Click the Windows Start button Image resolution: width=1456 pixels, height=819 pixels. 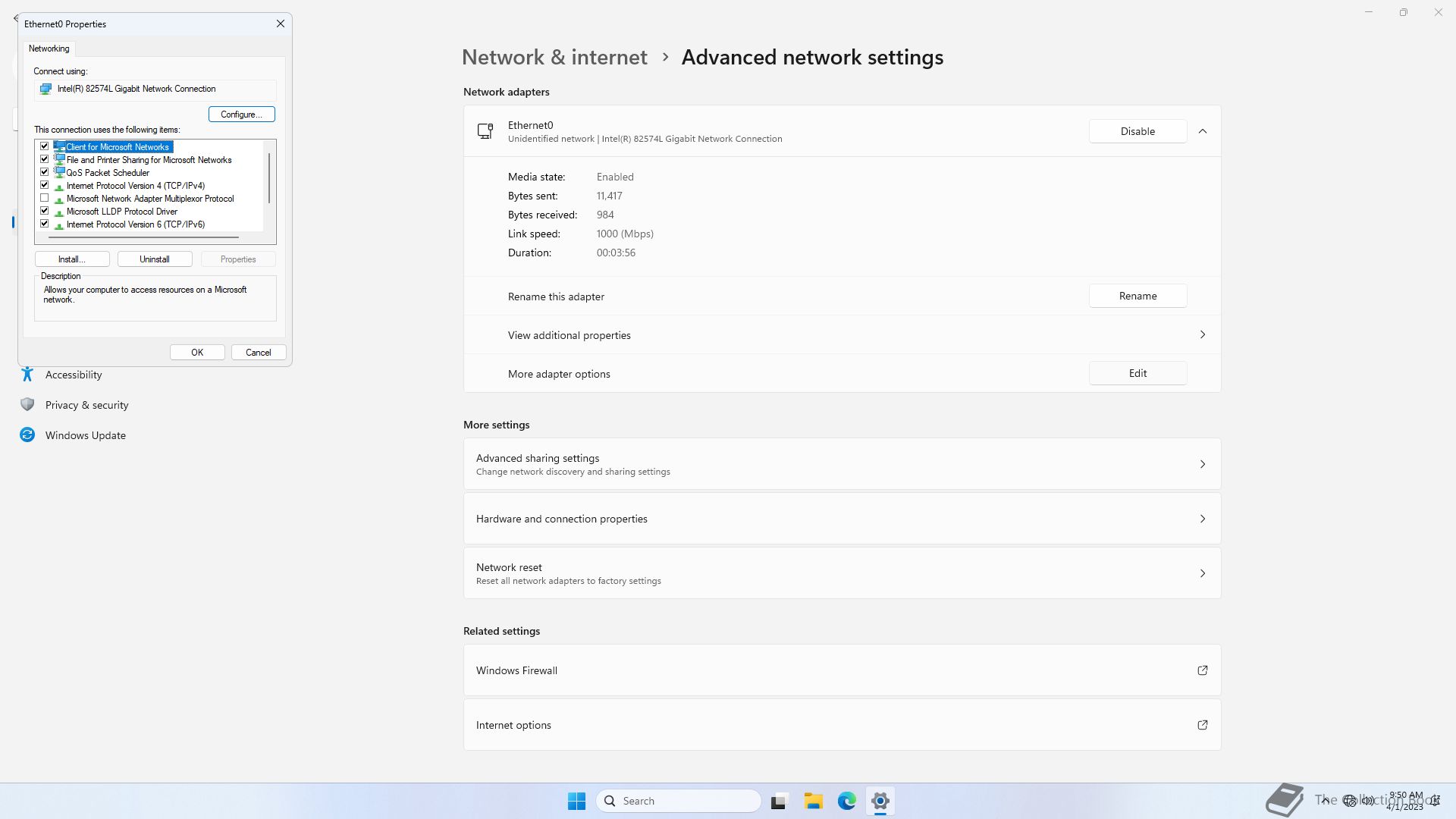[x=576, y=801]
